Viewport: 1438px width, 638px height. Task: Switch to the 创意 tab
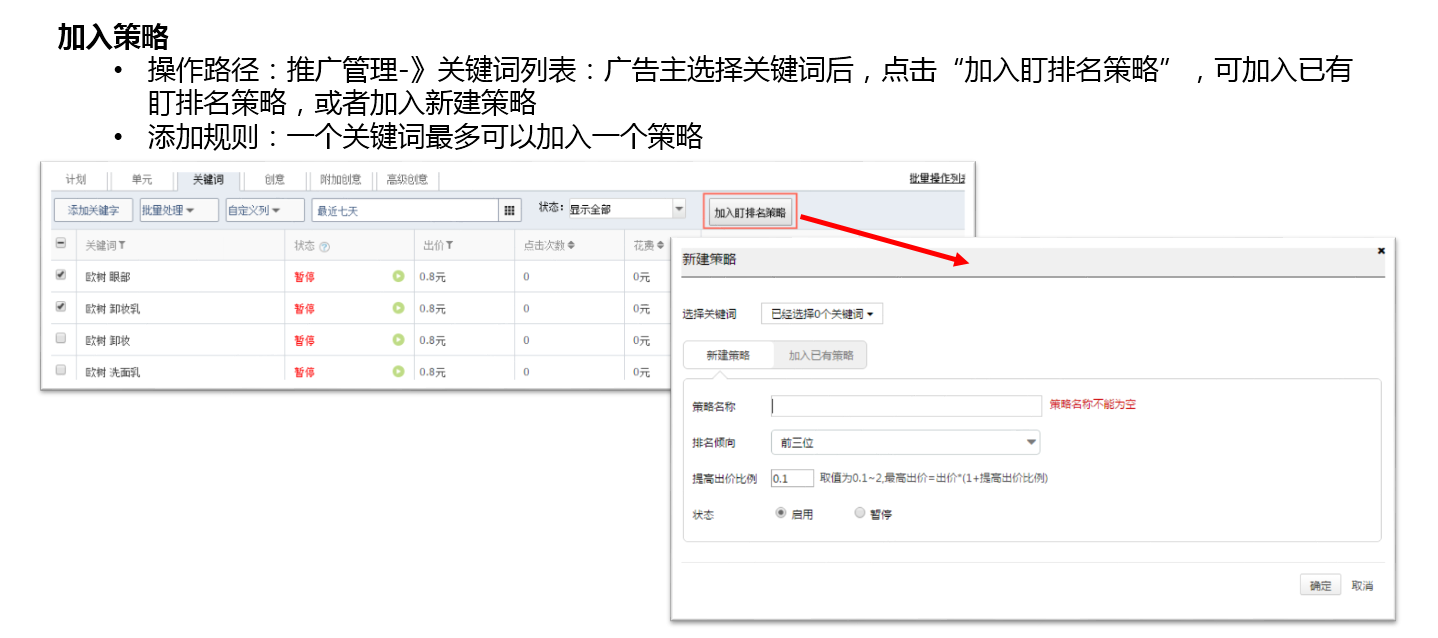click(275, 180)
